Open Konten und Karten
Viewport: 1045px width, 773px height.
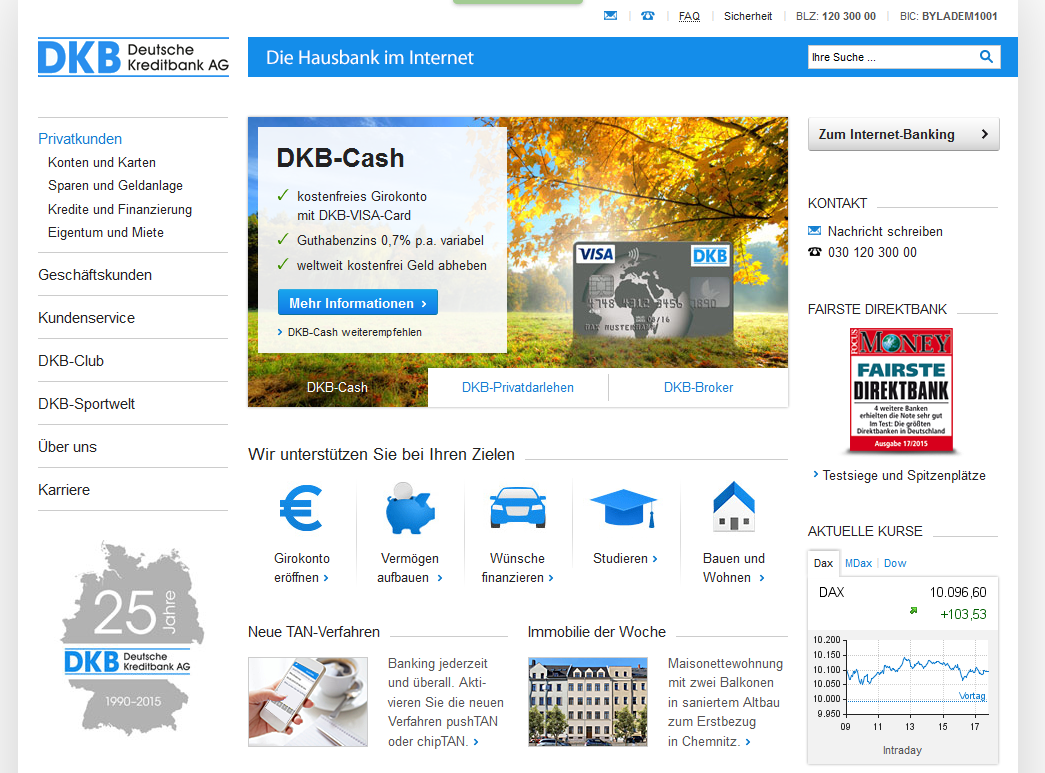click(x=102, y=163)
